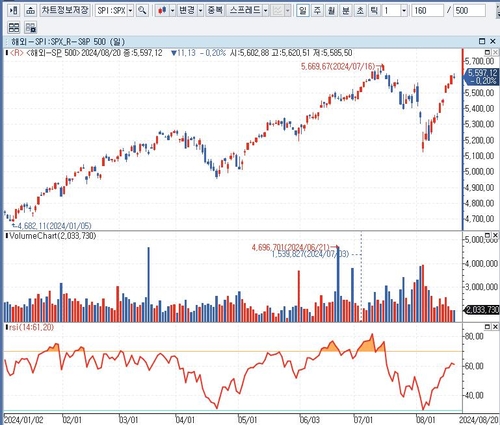Click the 2024/08/20 end date label

coord(479,419)
